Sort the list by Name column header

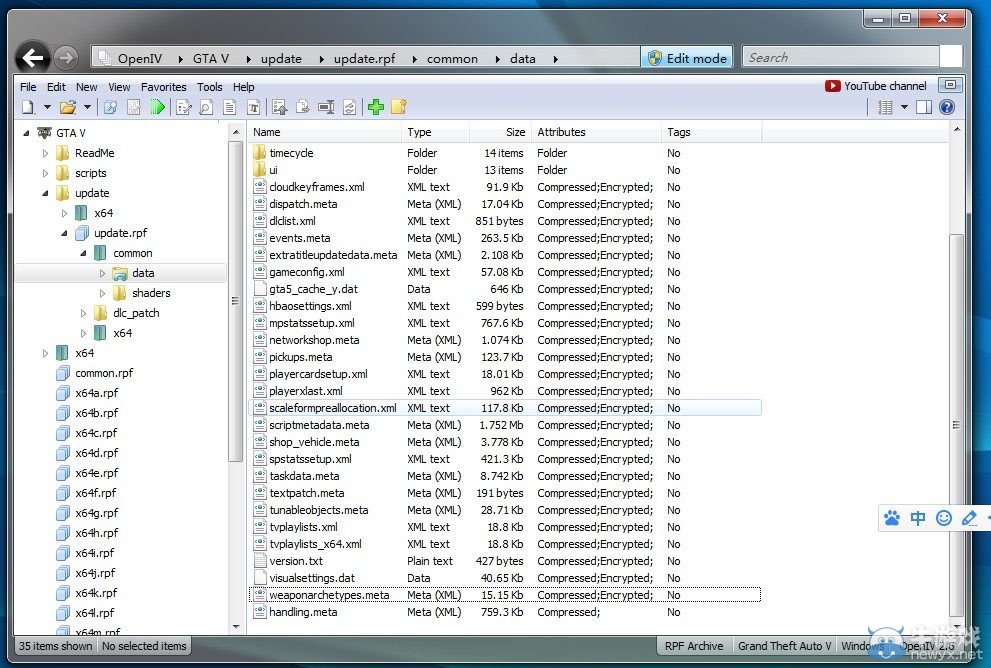tap(325, 132)
